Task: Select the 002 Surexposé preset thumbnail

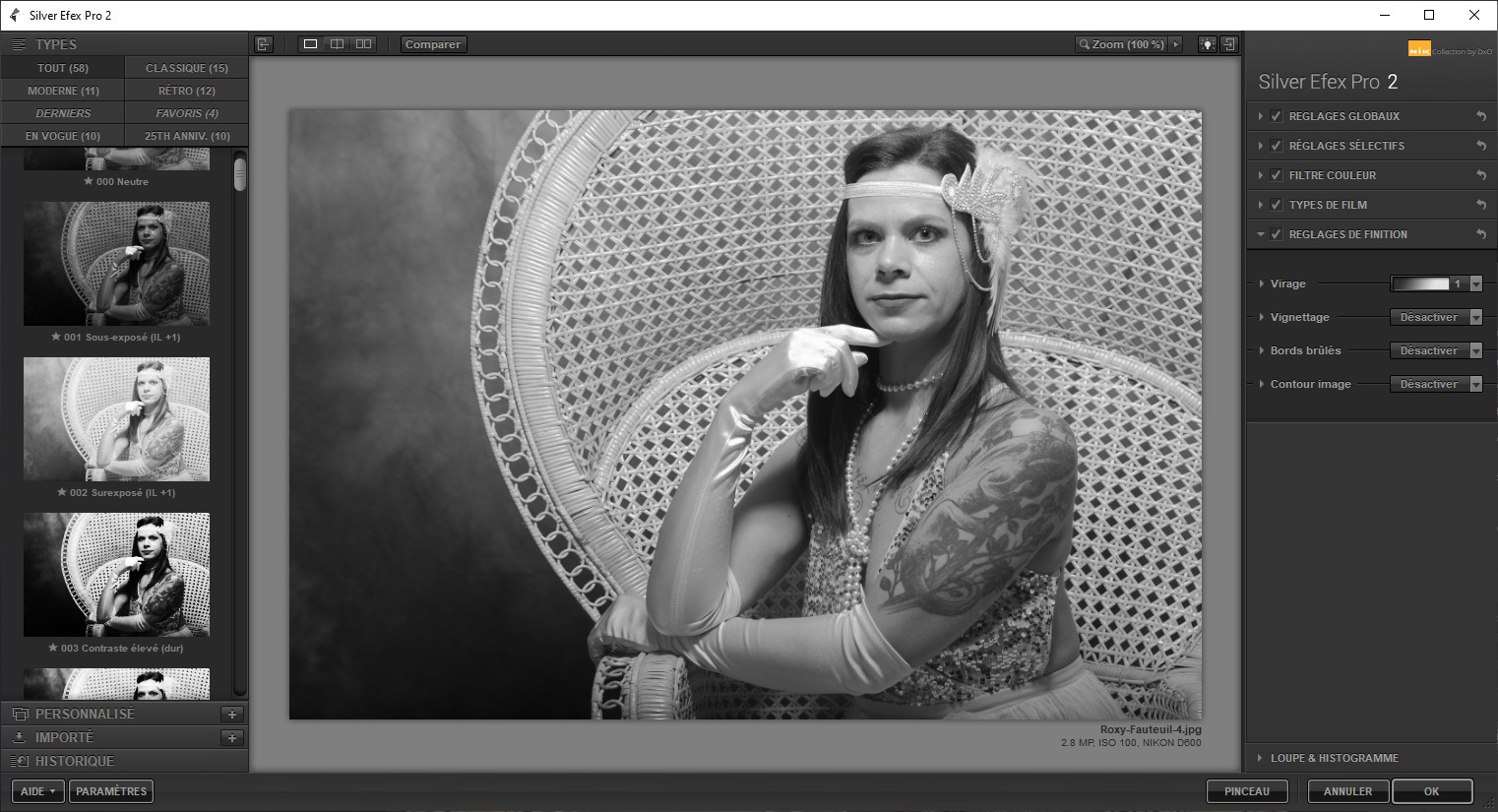Action: click(x=116, y=419)
